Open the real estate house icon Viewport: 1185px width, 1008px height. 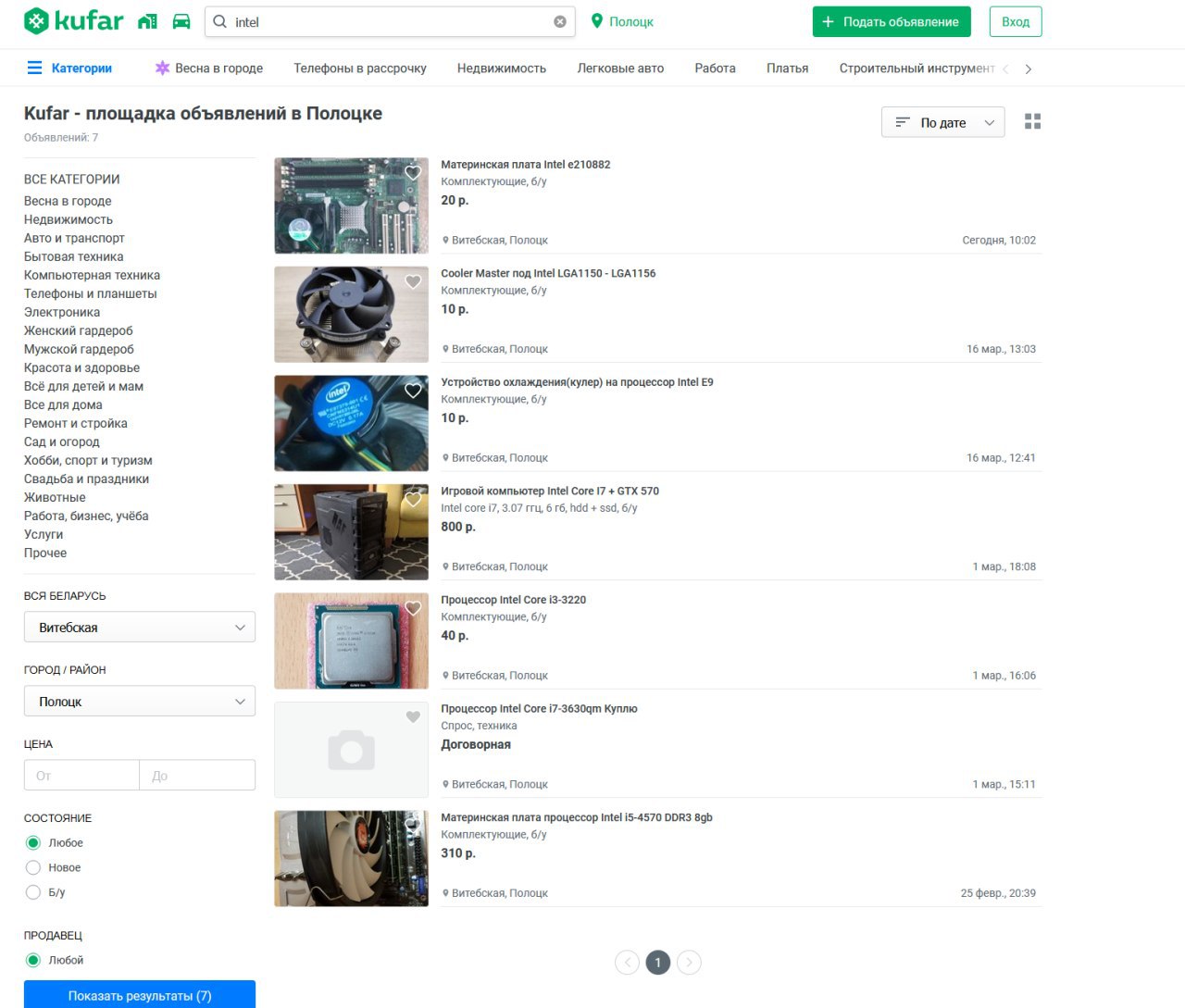pos(147,21)
